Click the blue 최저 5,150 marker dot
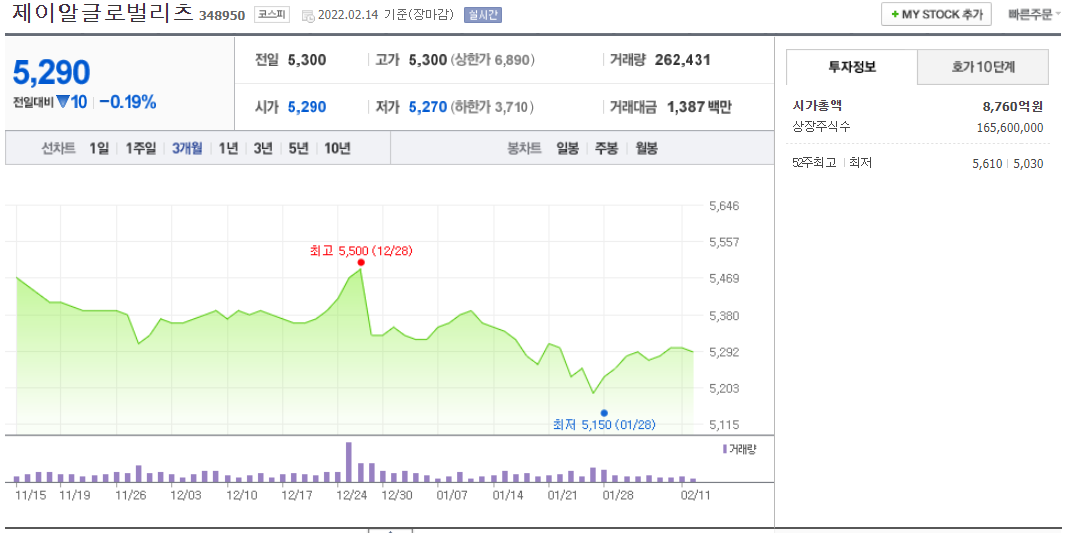The image size is (1069, 533). [x=603, y=413]
